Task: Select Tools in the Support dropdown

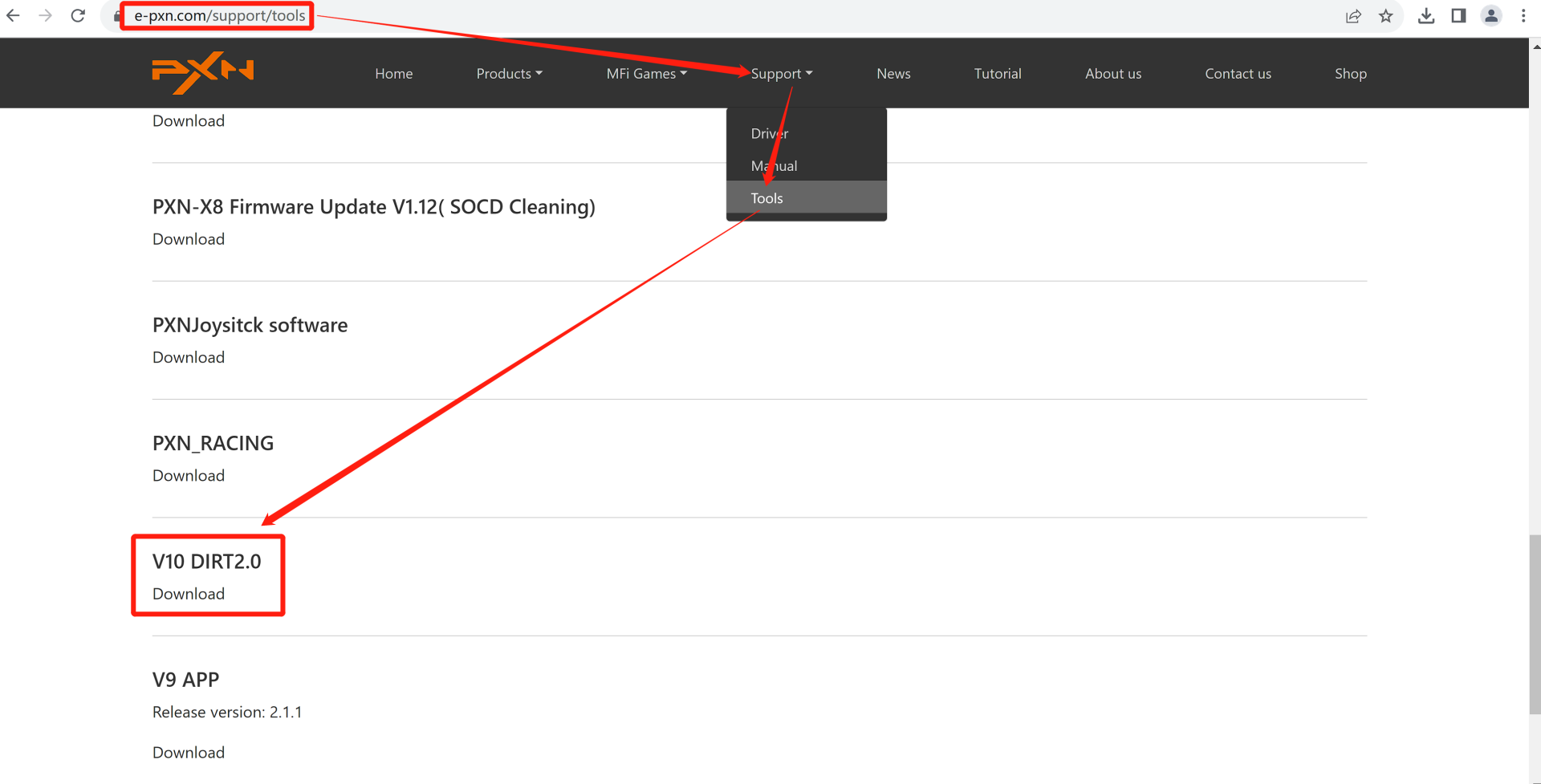Action: pos(807,197)
